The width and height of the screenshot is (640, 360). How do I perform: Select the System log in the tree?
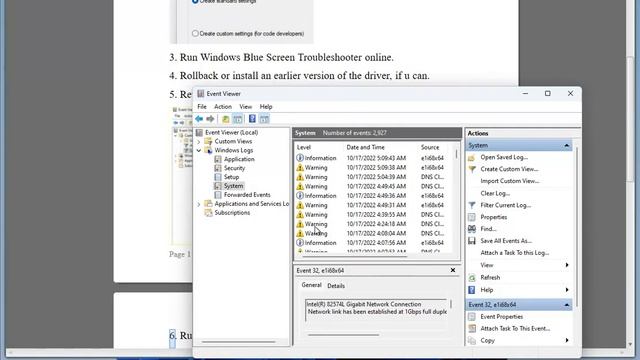click(x=233, y=186)
